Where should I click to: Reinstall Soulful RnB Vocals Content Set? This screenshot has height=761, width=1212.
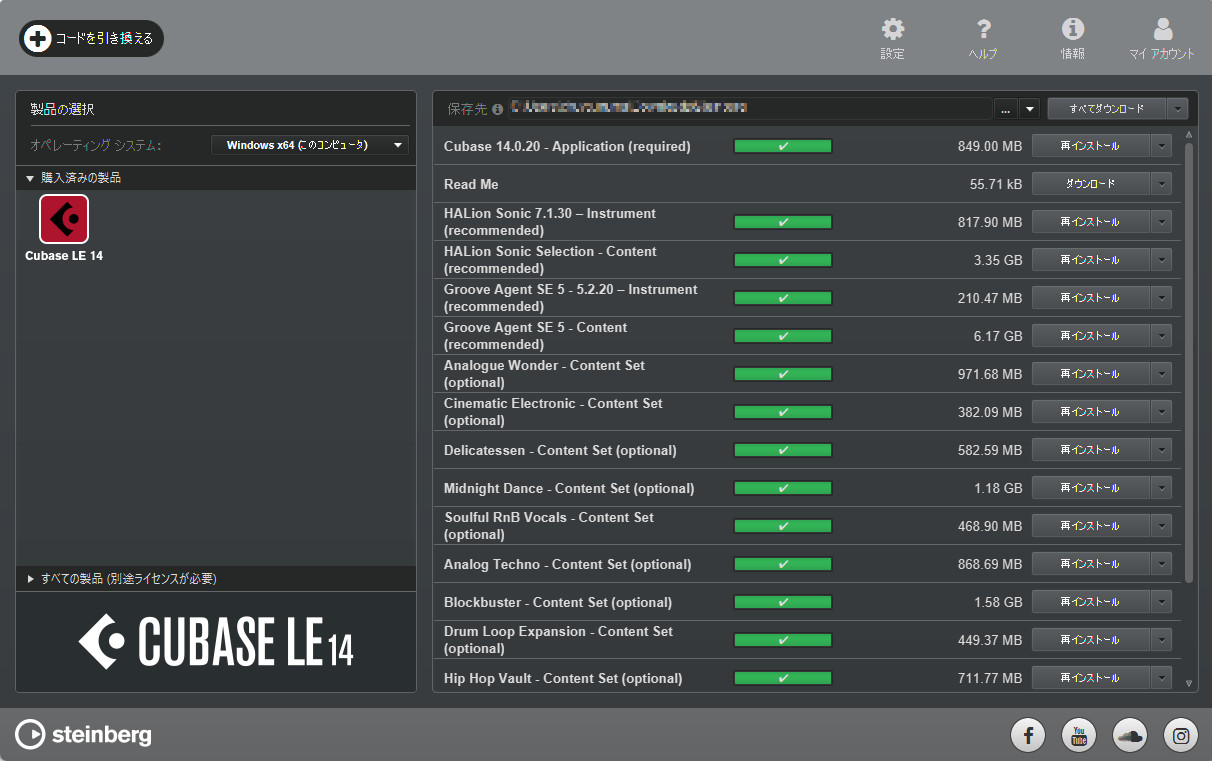(1091, 526)
